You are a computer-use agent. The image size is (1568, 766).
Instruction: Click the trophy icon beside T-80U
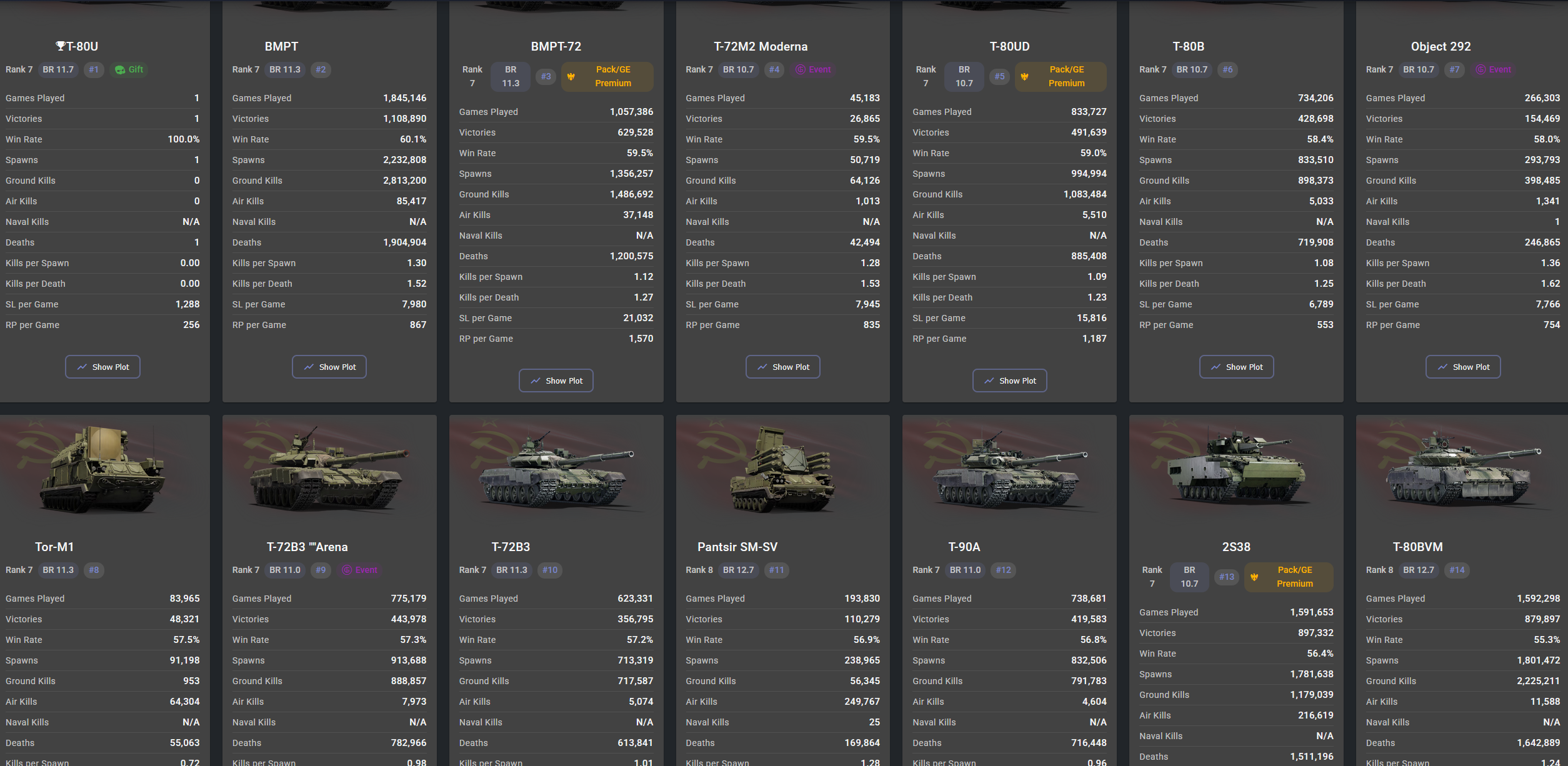[x=61, y=46]
